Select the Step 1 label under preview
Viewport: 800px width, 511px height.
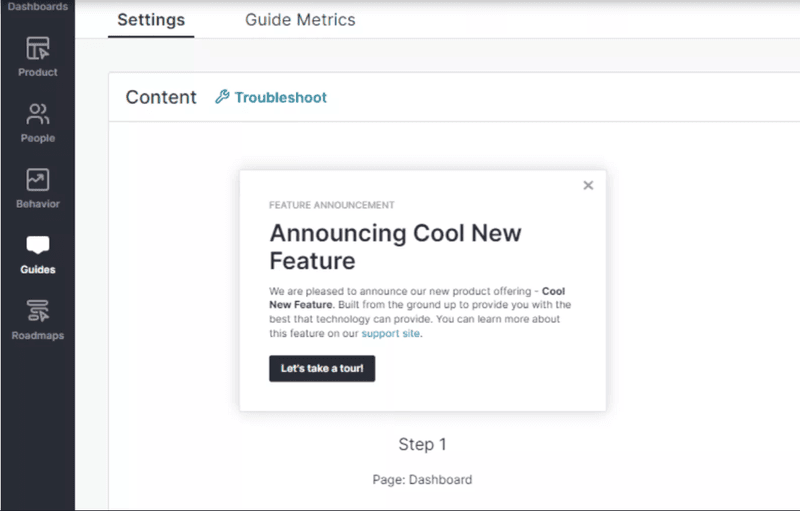click(x=422, y=444)
